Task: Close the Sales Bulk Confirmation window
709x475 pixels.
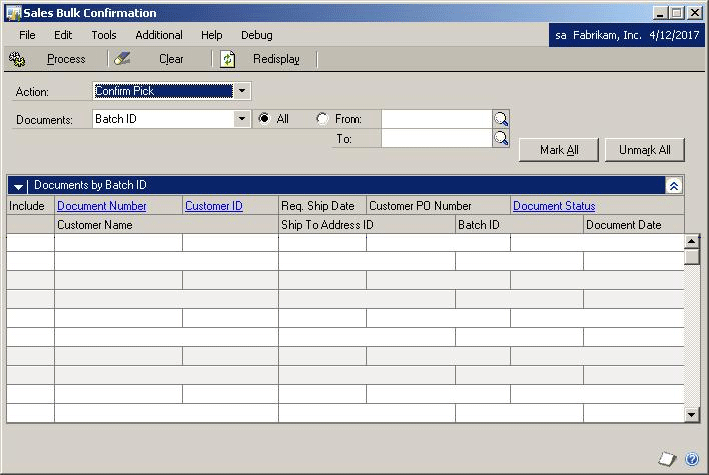Action: point(695,13)
